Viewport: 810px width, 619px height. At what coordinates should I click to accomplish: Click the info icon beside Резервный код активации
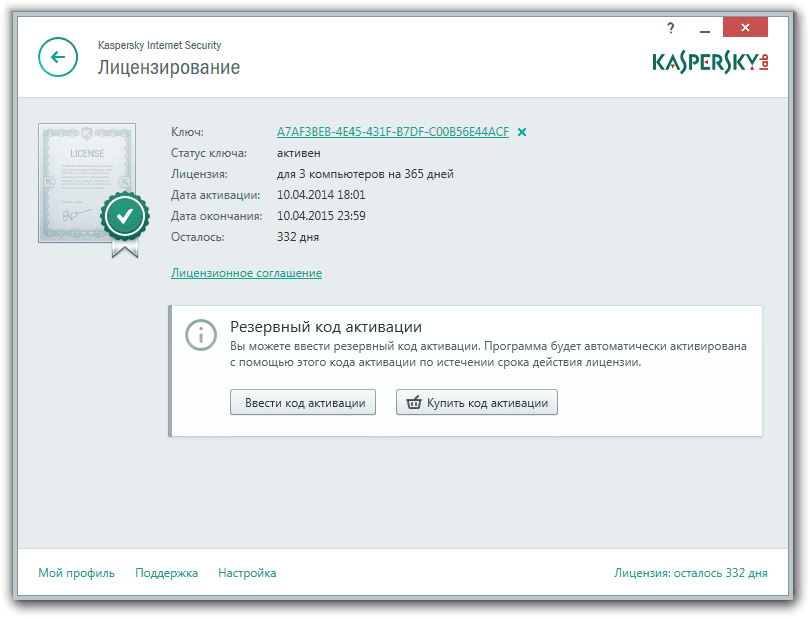point(201,335)
